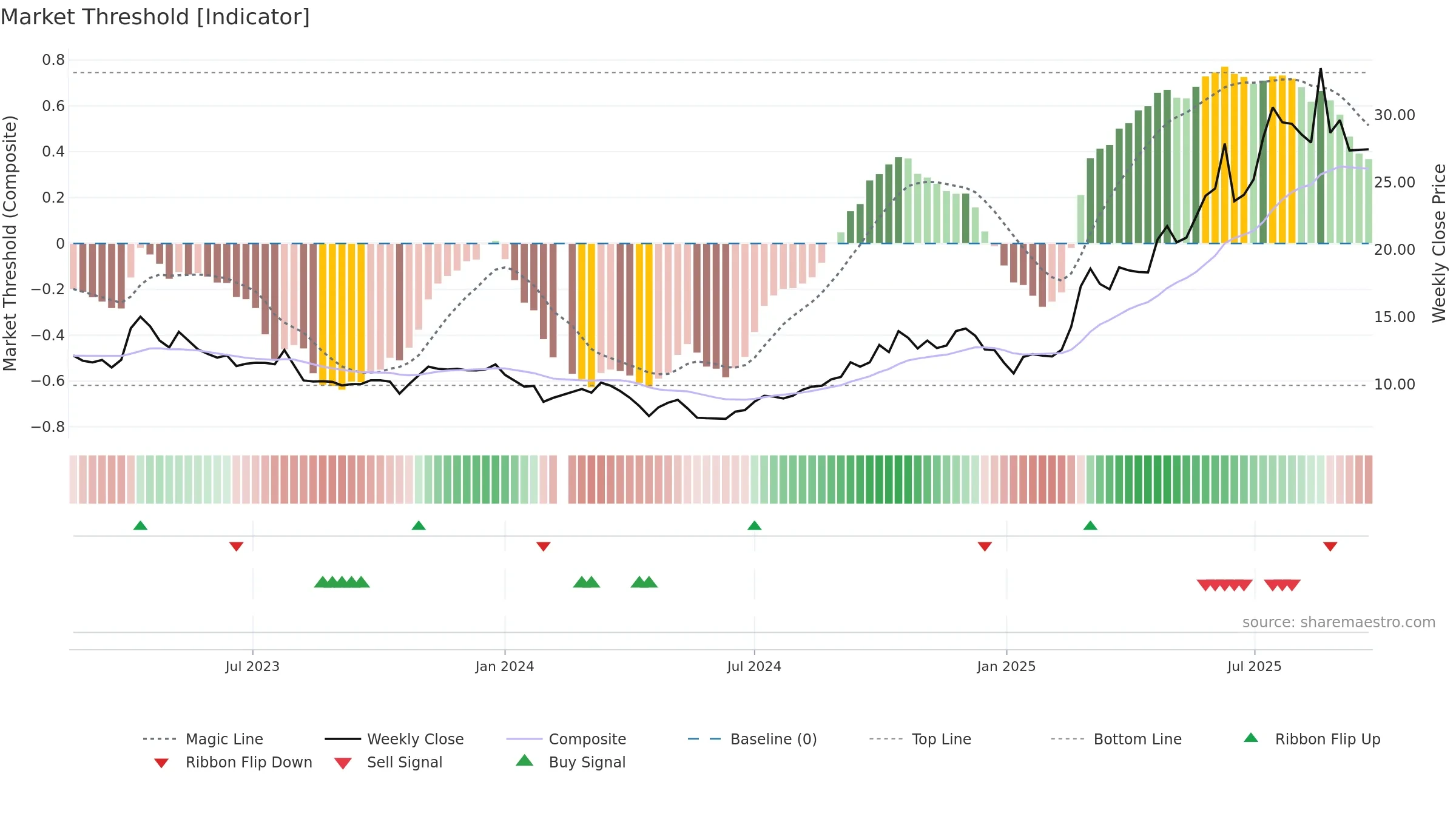Click the Jan 2025 x-axis label
This screenshot has width=1456, height=819.
[x=1006, y=667]
